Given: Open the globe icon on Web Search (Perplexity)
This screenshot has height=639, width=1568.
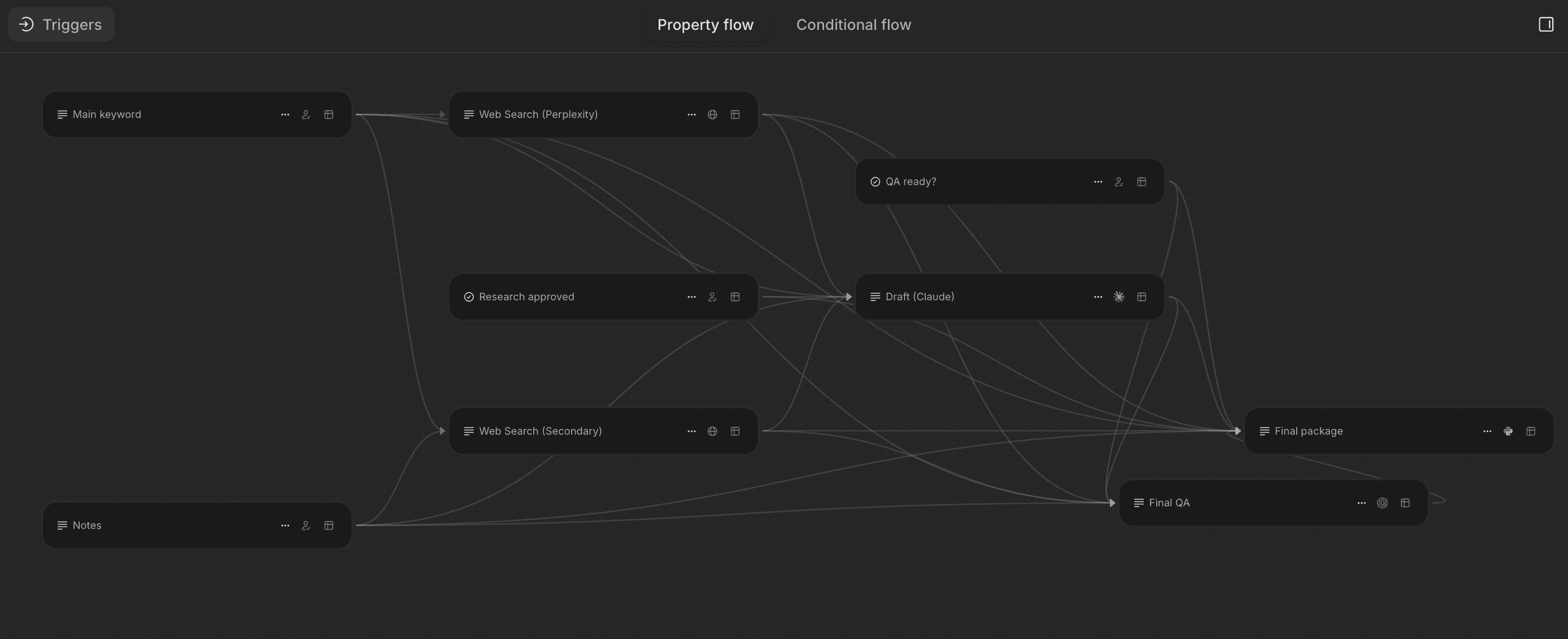Looking at the screenshot, I should click(x=712, y=114).
